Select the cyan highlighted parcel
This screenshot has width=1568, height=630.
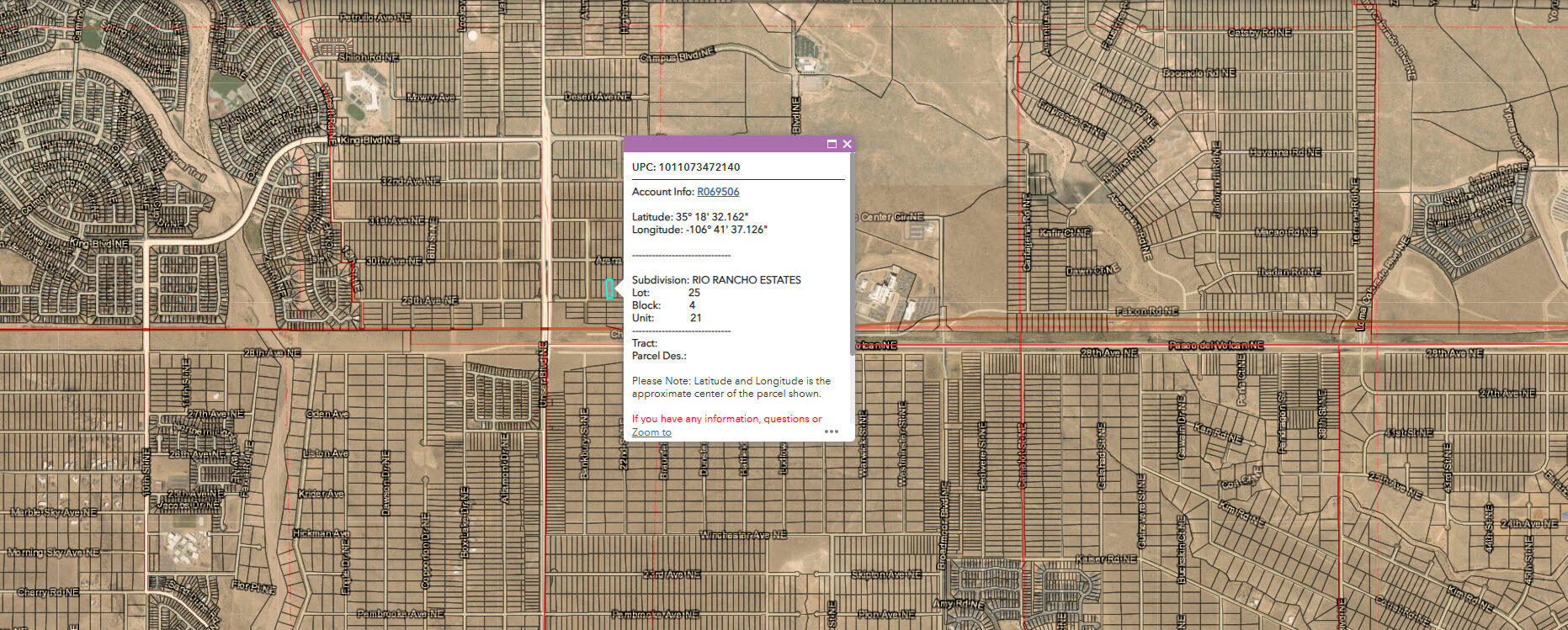[x=609, y=289]
